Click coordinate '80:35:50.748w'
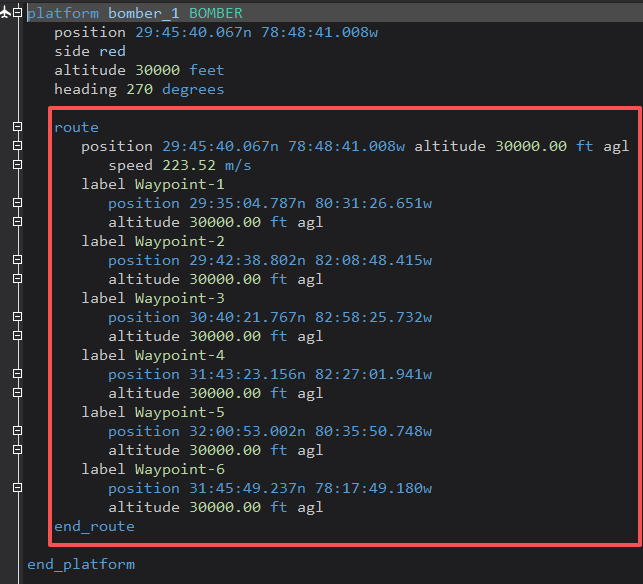This screenshot has height=584, width=643. point(373,431)
